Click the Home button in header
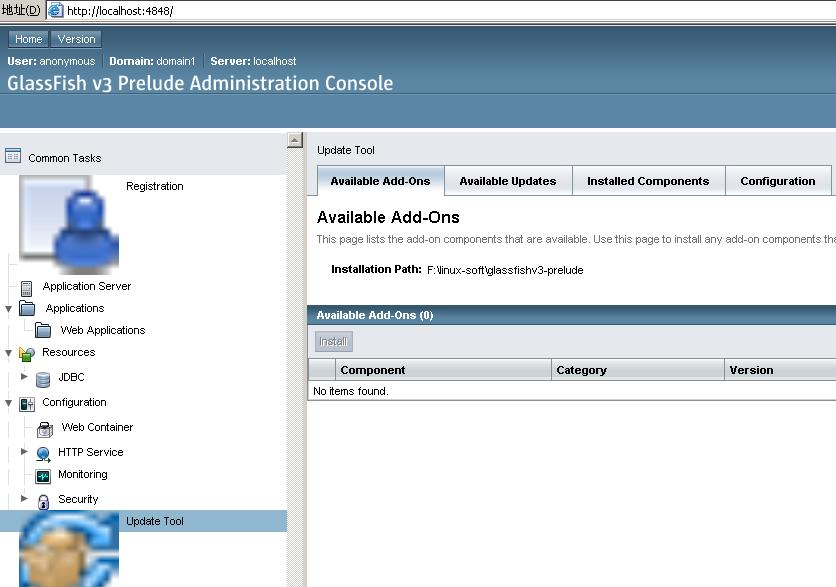Viewport: 836px width, 587px height. (29, 39)
